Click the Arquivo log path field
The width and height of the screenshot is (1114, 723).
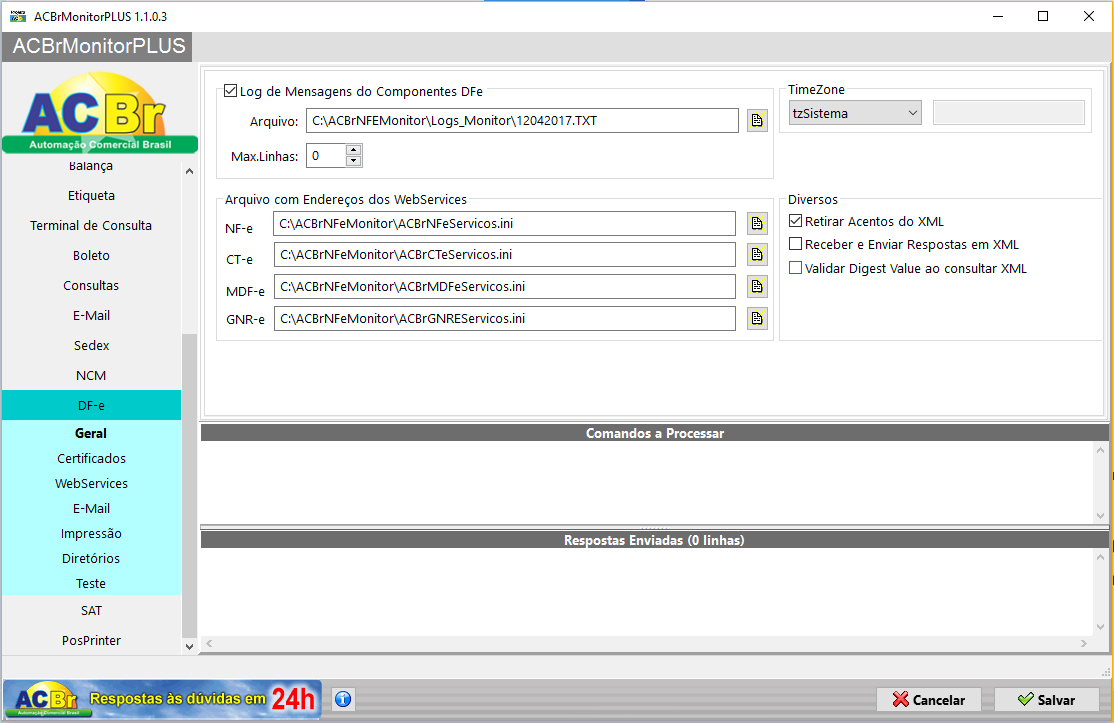click(x=522, y=121)
